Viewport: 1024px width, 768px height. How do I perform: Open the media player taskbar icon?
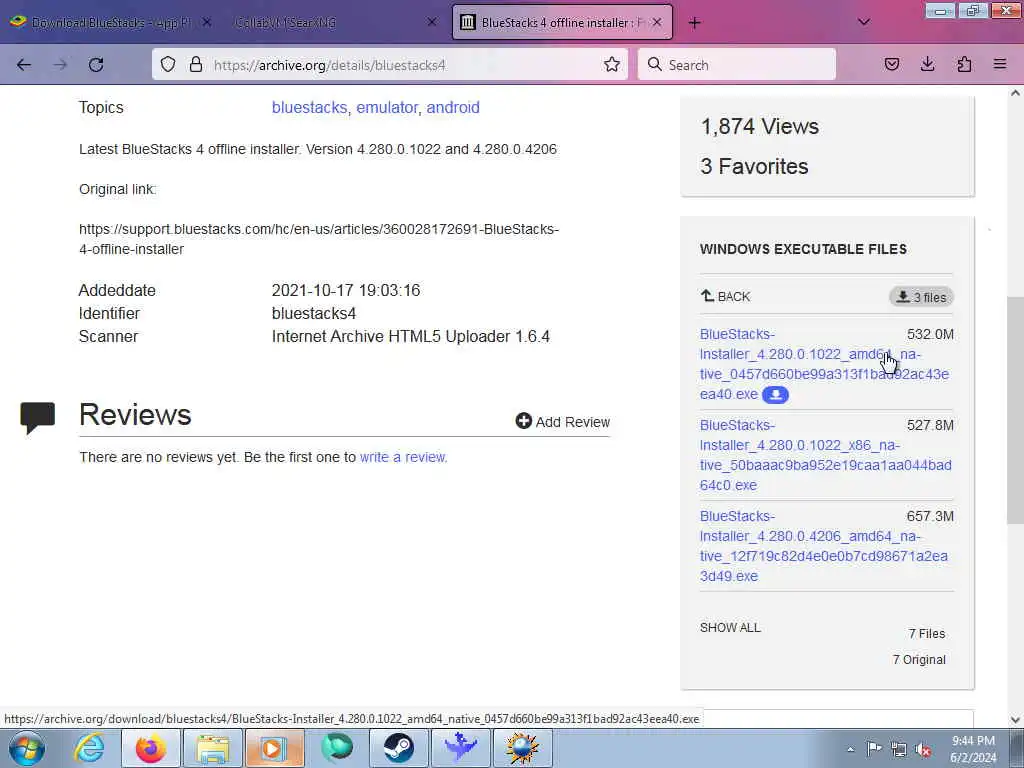(x=274, y=748)
